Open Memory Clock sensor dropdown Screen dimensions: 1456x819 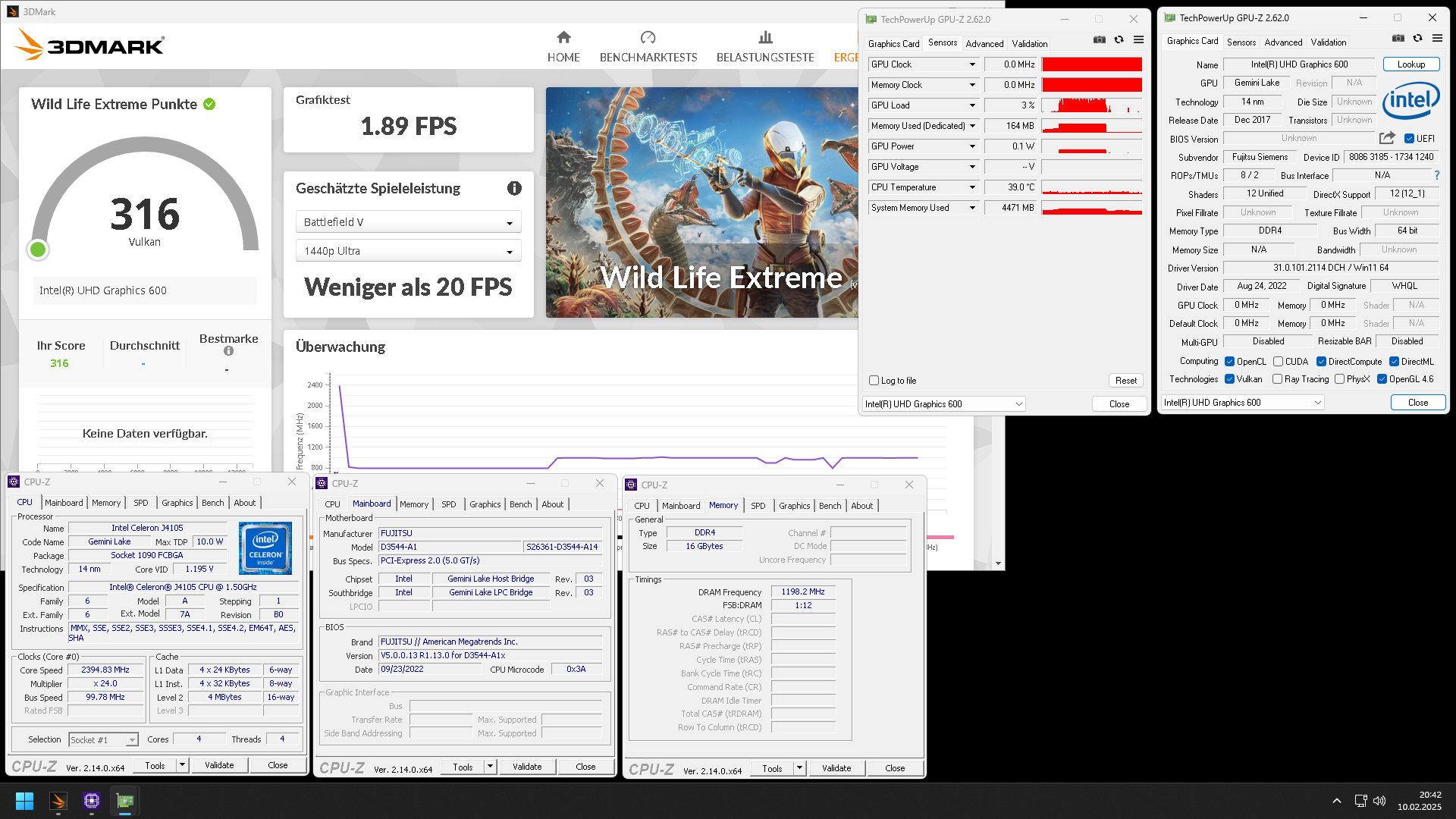[971, 85]
